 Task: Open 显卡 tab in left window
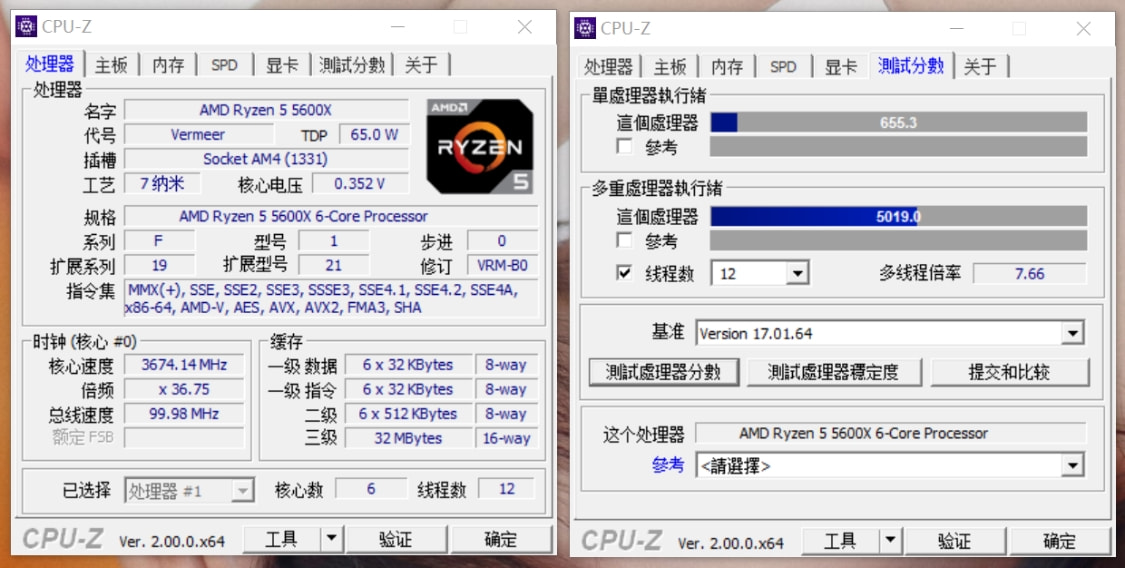tap(282, 65)
